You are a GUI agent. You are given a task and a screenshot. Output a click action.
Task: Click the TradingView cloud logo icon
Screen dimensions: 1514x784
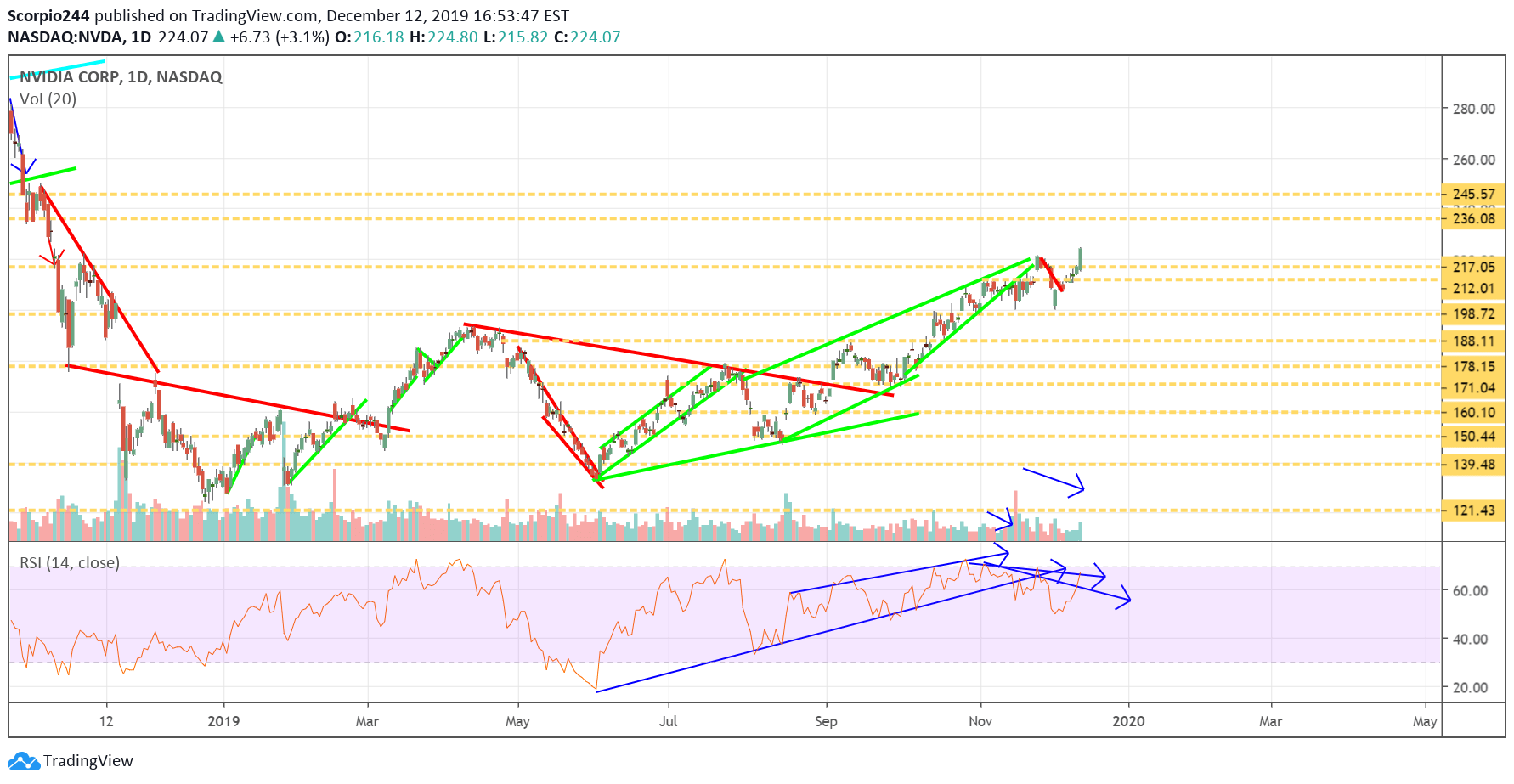tap(24, 760)
